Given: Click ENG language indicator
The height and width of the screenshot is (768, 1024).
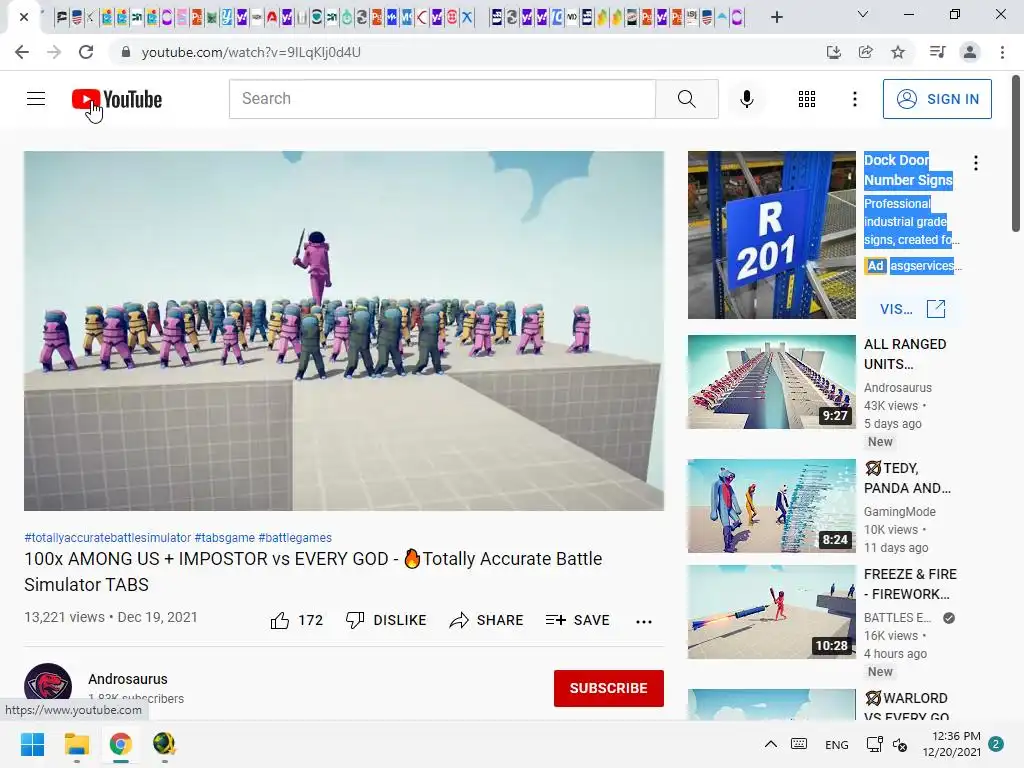Looking at the screenshot, I should pos(837,744).
